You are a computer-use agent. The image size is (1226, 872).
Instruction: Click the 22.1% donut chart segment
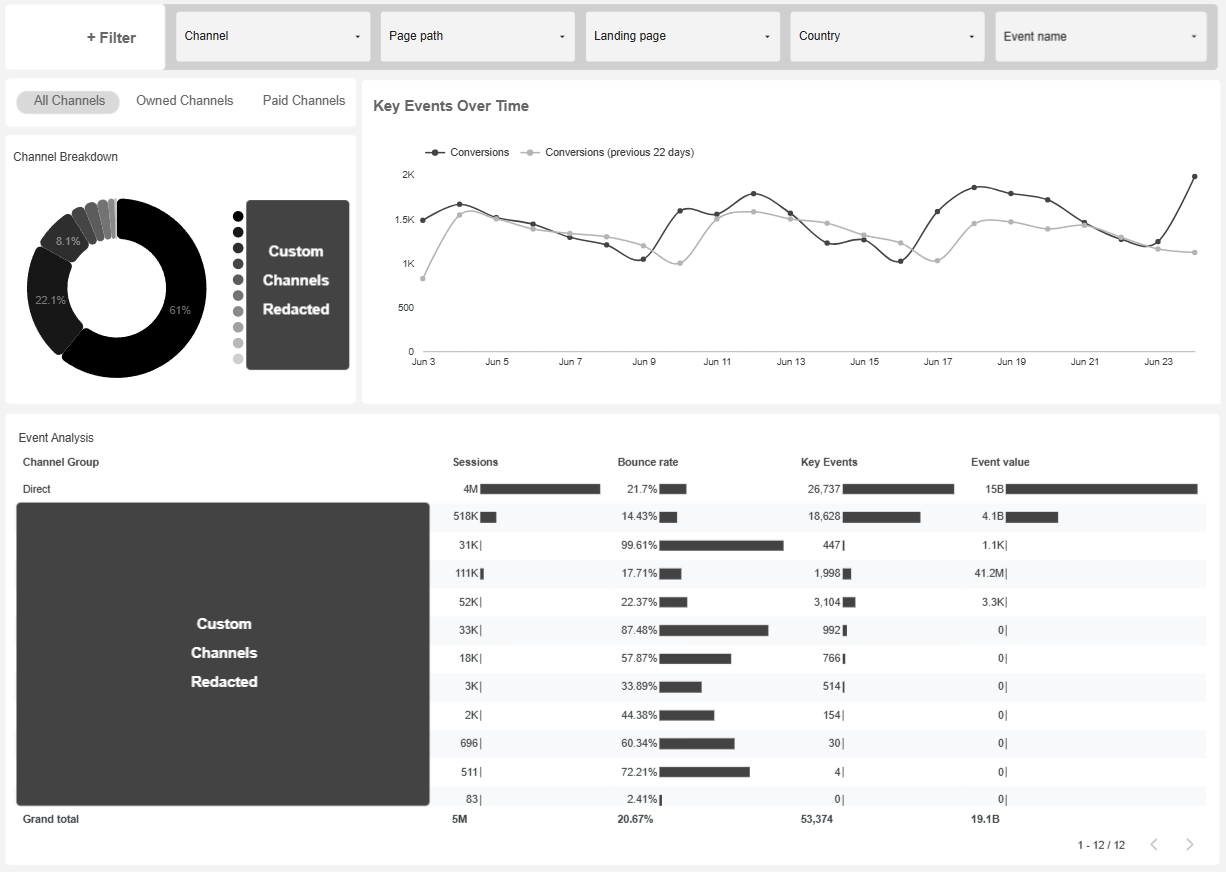point(52,300)
